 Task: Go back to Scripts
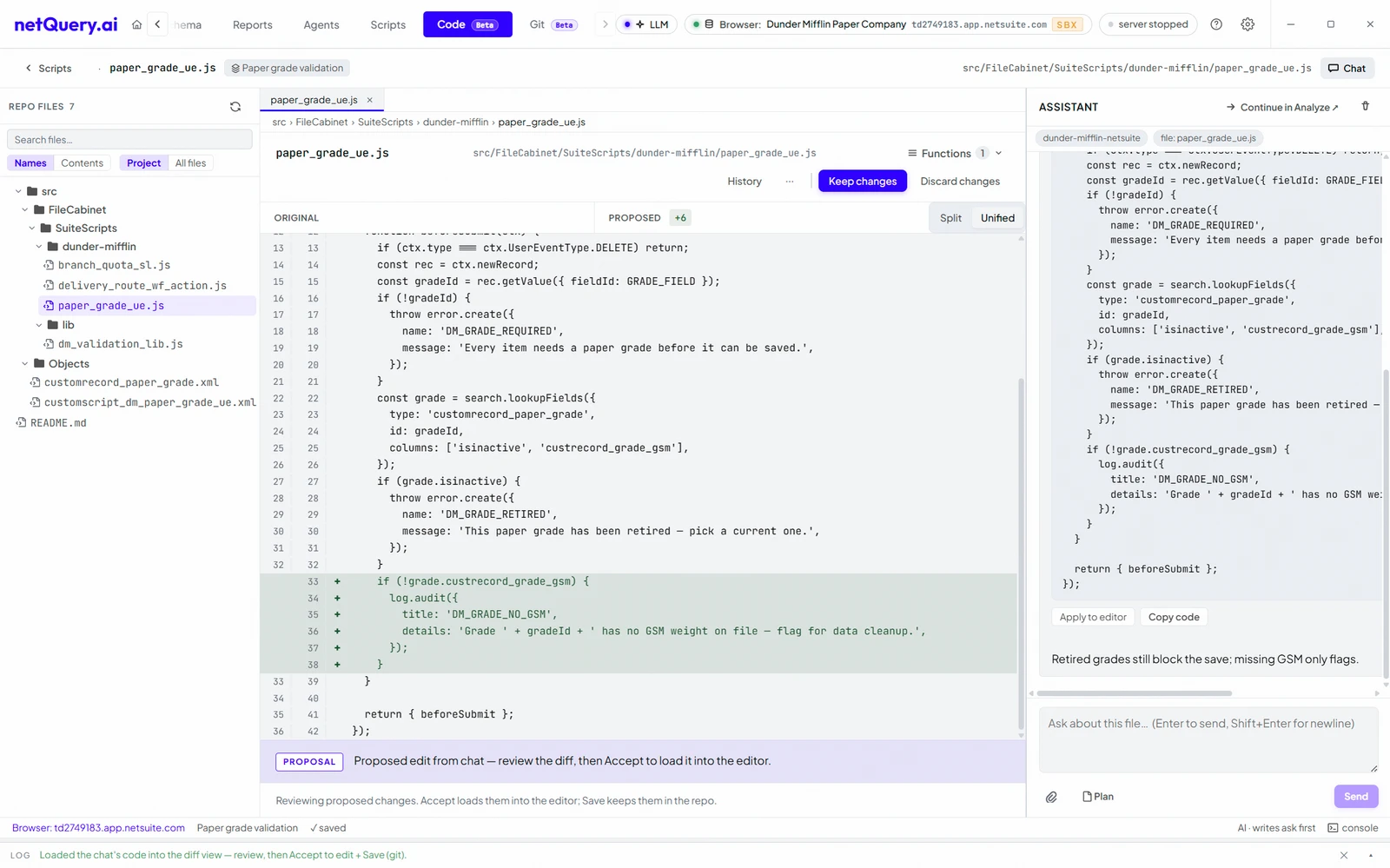(x=48, y=68)
